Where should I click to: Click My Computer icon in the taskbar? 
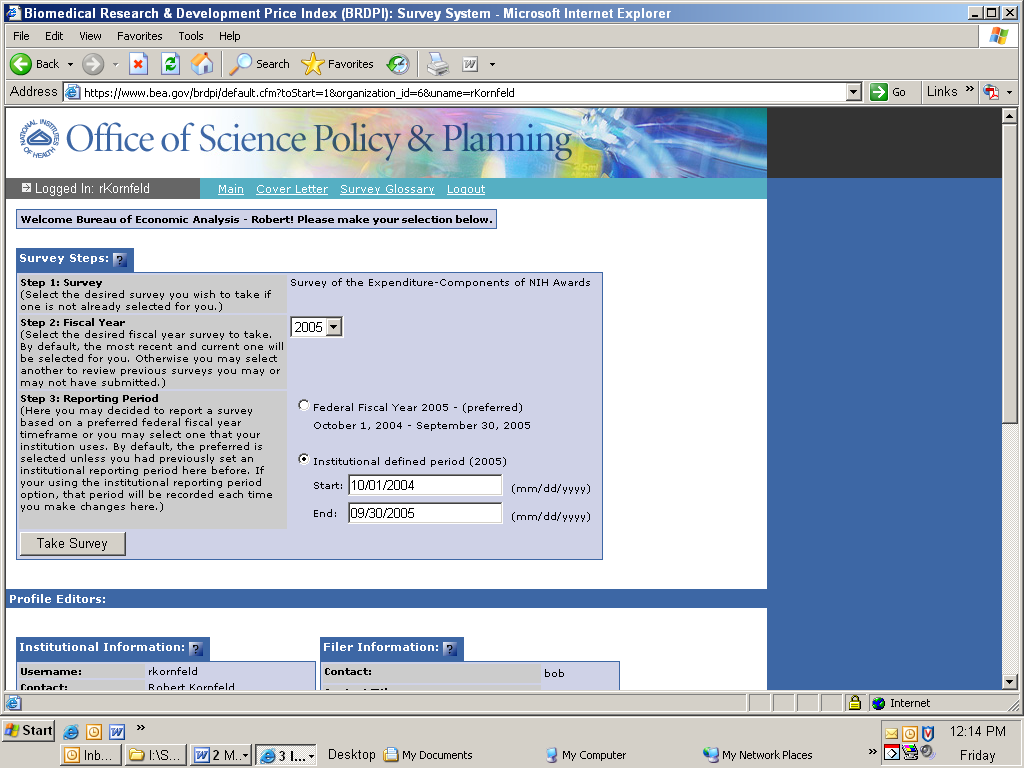pos(551,755)
